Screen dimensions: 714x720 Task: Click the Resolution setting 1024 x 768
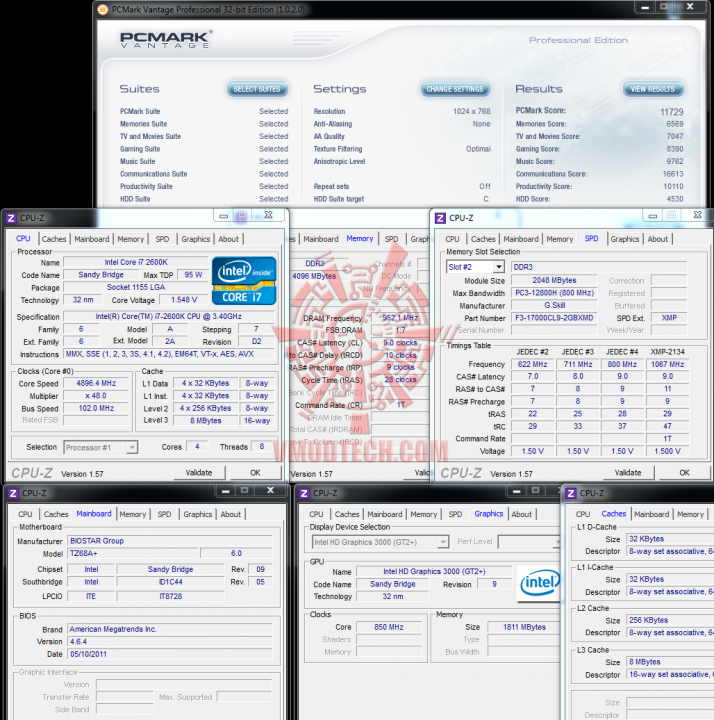pos(472,111)
